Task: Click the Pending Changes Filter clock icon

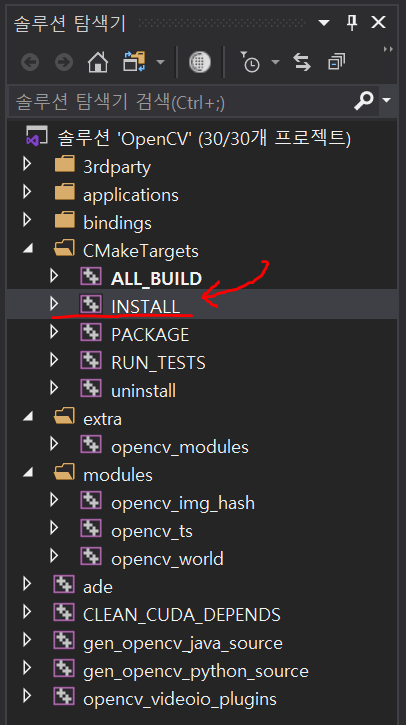Action: tap(249, 62)
